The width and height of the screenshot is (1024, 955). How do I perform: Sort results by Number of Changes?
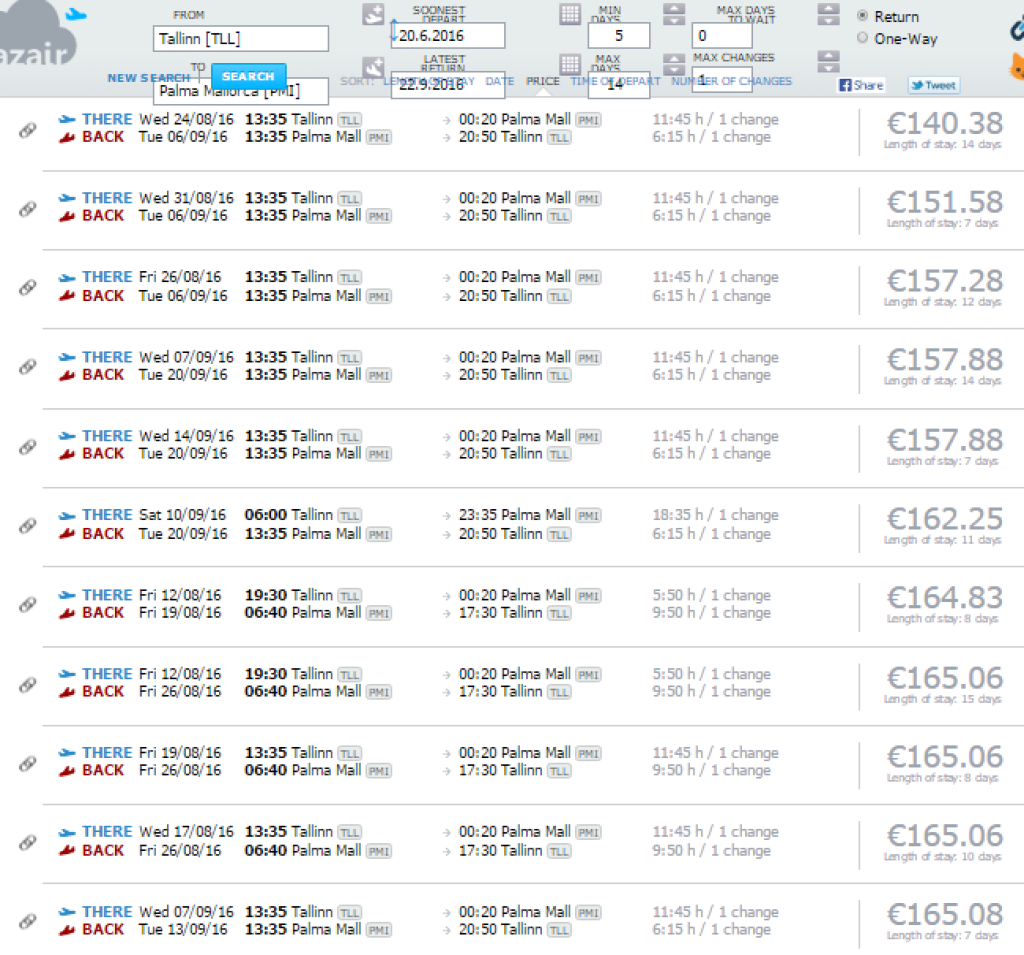point(731,82)
